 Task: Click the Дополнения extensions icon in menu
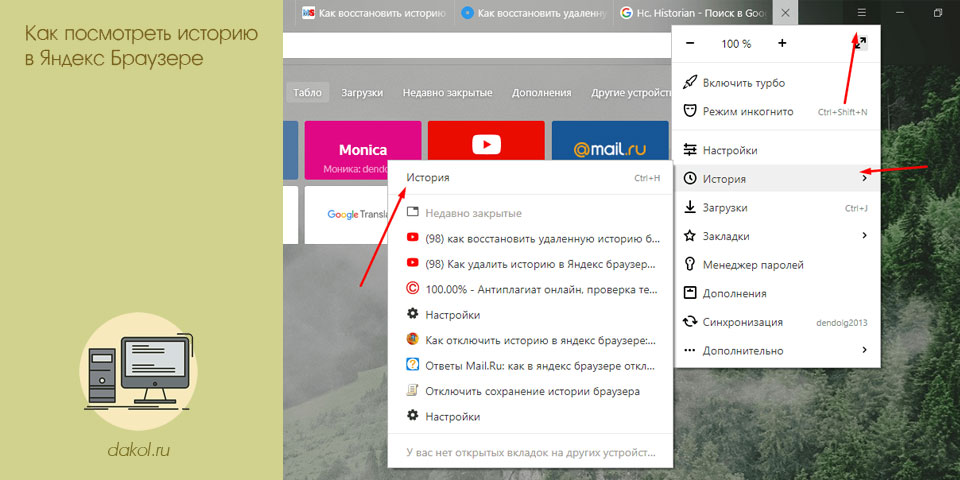(690, 293)
